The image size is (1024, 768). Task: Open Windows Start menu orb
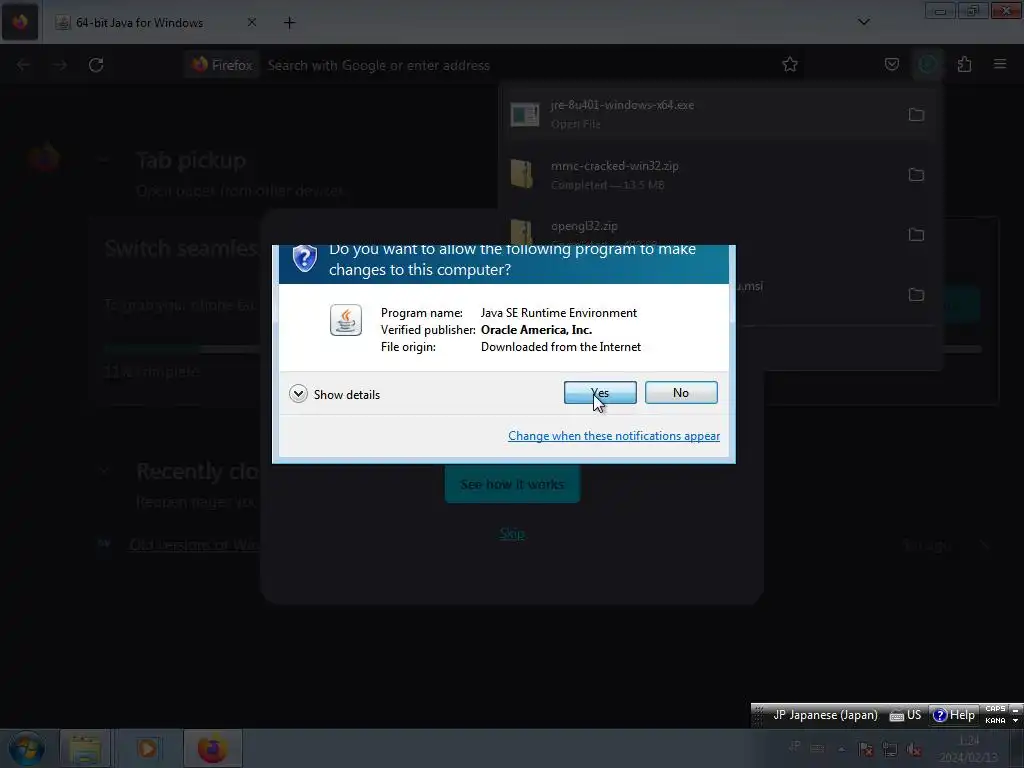(26, 748)
